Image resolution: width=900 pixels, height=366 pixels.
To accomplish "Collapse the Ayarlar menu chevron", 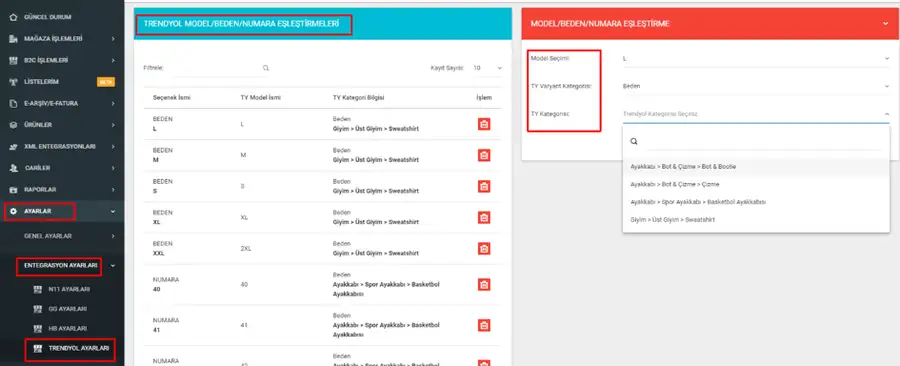I will (x=113, y=211).
